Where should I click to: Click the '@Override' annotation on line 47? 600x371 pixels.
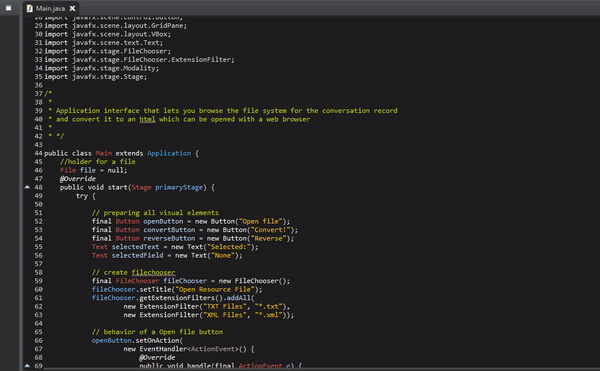click(x=78, y=179)
